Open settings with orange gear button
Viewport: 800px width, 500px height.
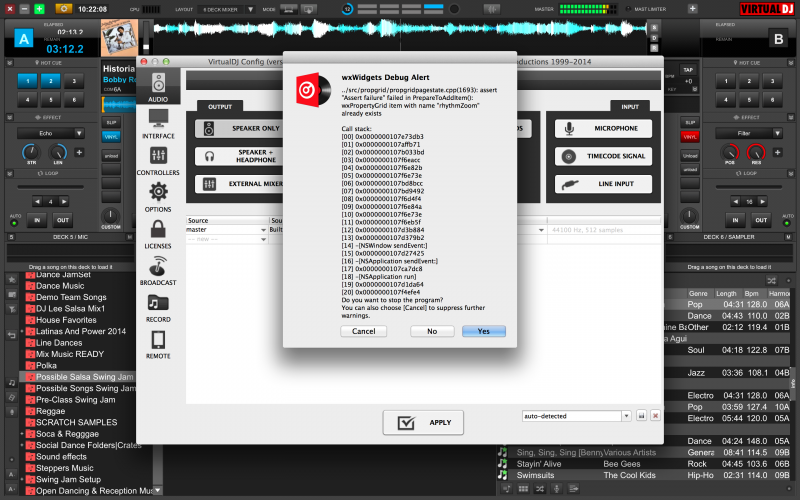click(x=63, y=9)
